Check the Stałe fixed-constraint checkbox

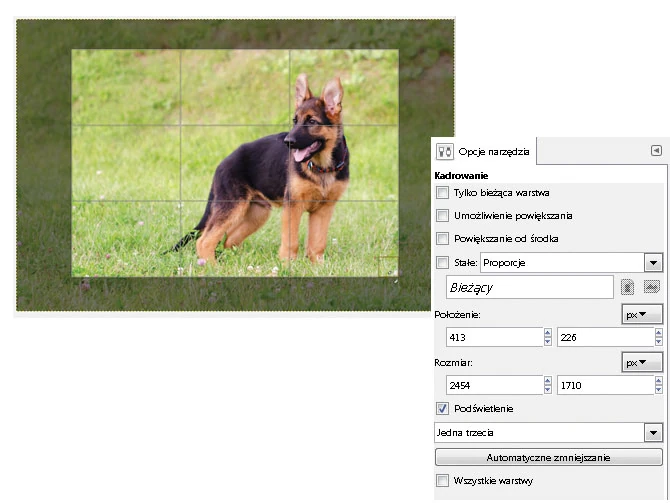point(442,262)
